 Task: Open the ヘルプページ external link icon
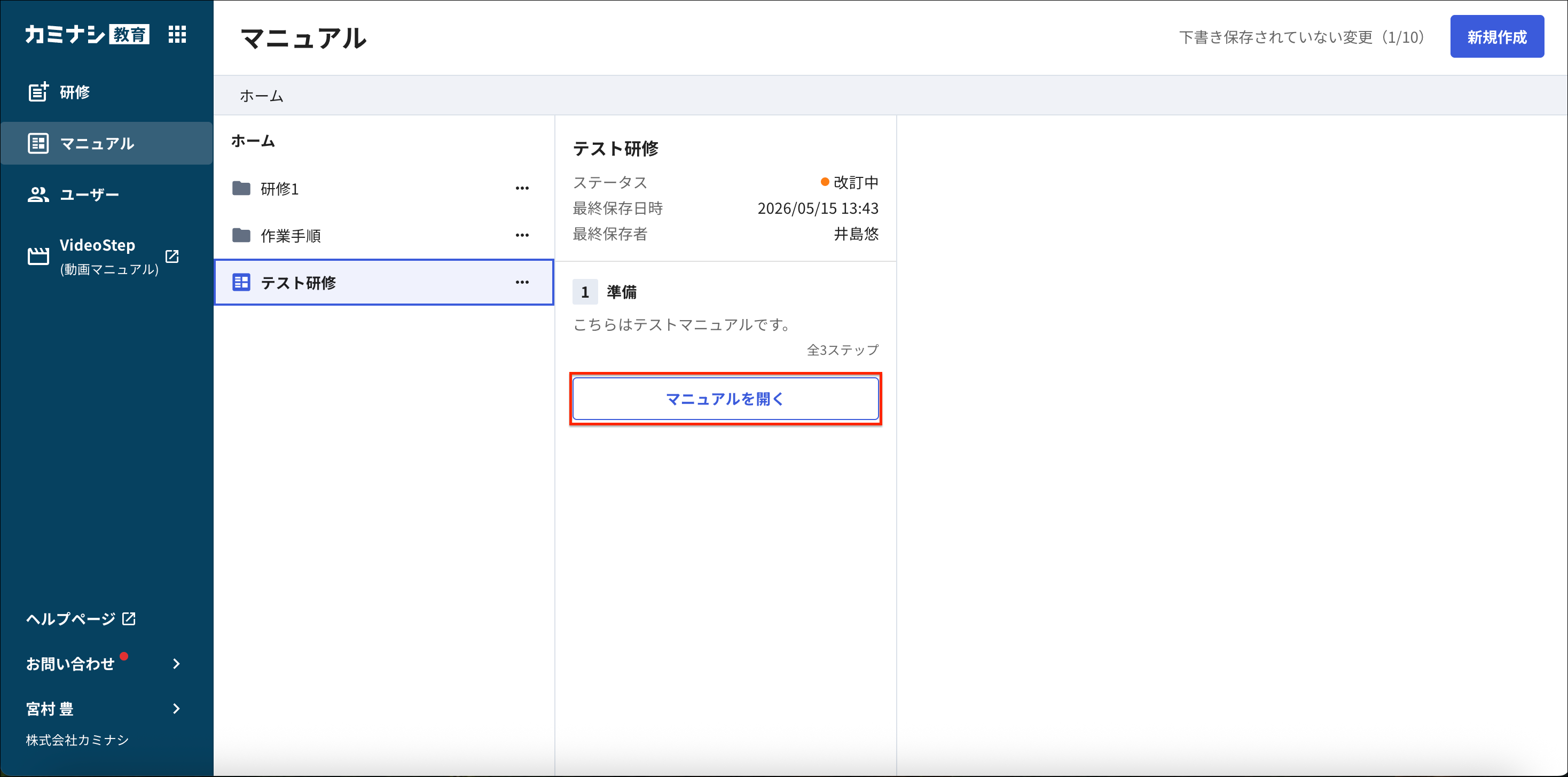[129, 619]
